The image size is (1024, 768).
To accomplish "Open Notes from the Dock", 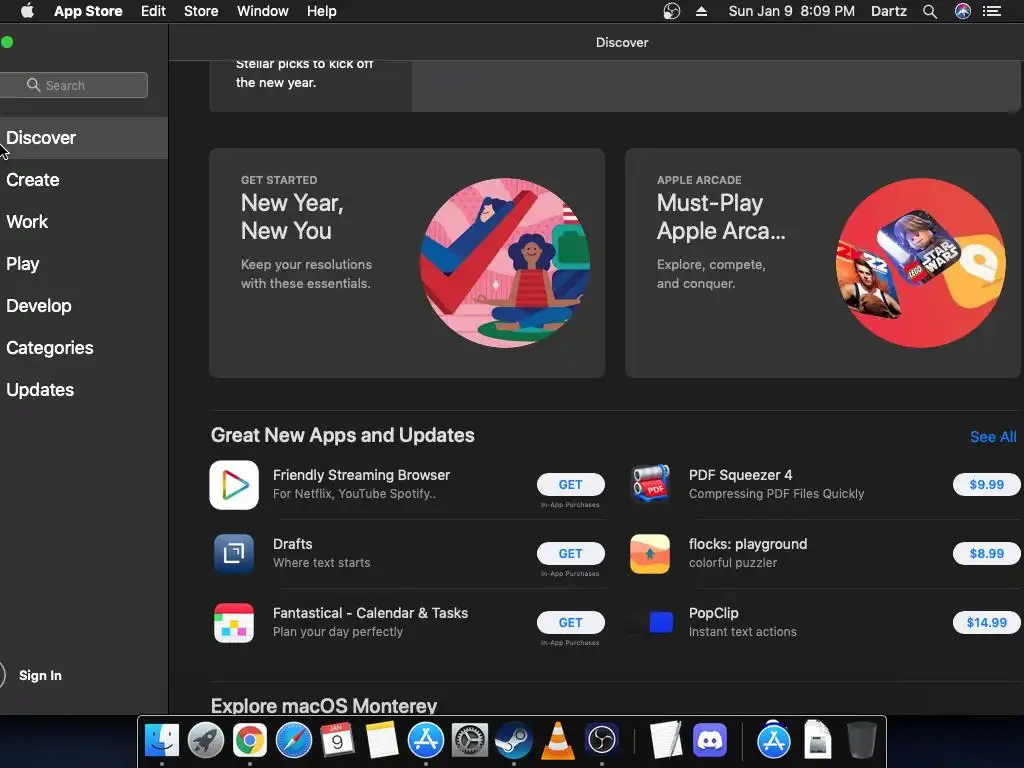I will [x=382, y=741].
